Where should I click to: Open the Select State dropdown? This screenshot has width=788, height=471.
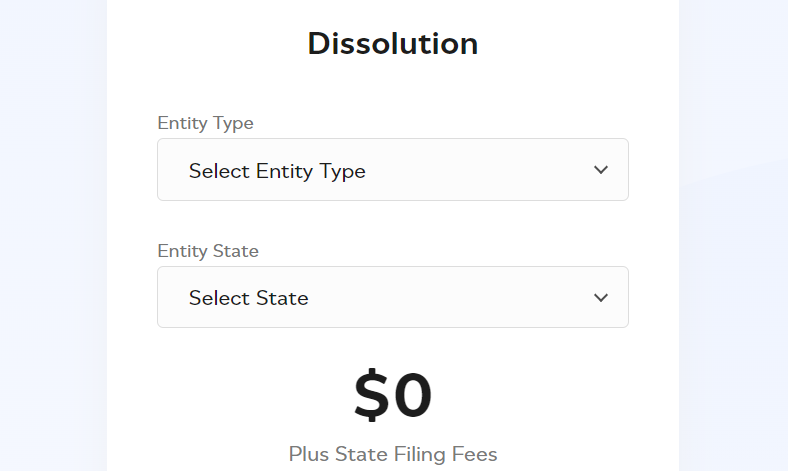tap(392, 297)
